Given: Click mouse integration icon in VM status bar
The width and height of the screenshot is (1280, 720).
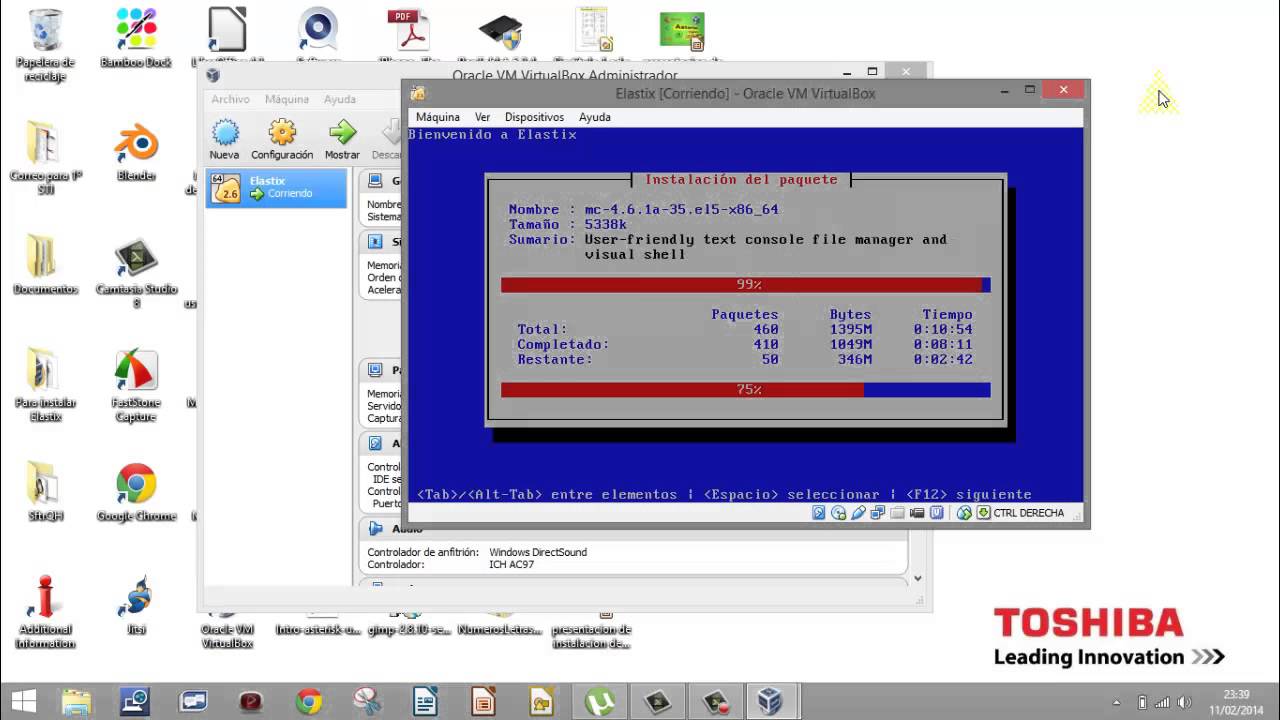Looking at the screenshot, I should (964, 513).
